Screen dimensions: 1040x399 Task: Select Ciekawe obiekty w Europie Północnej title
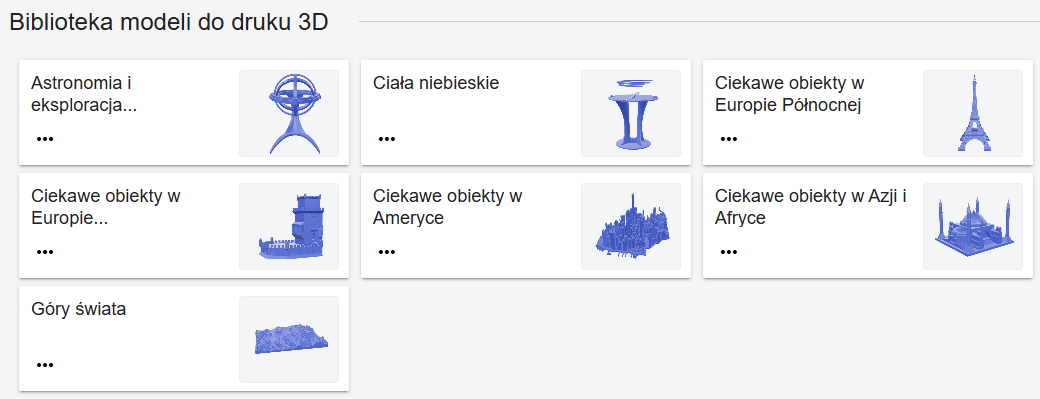click(x=788, y=94)
